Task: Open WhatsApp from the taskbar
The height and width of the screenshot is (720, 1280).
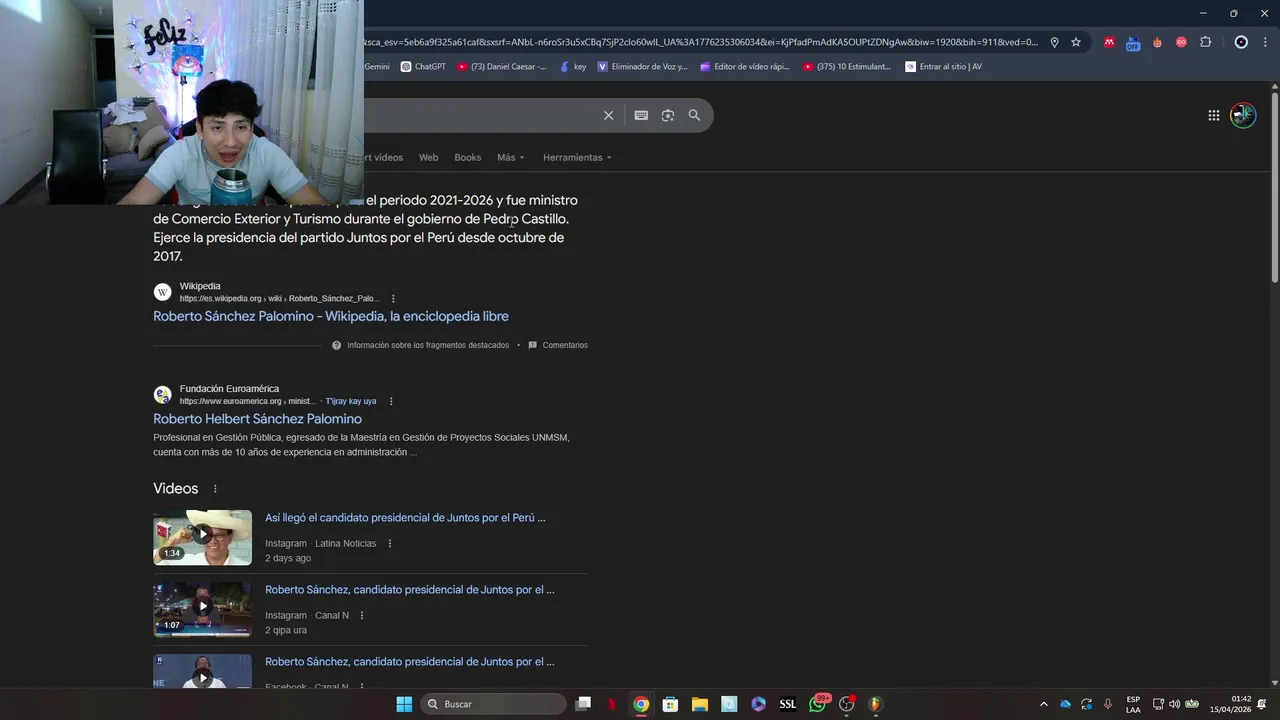Action: coord(818,704)
